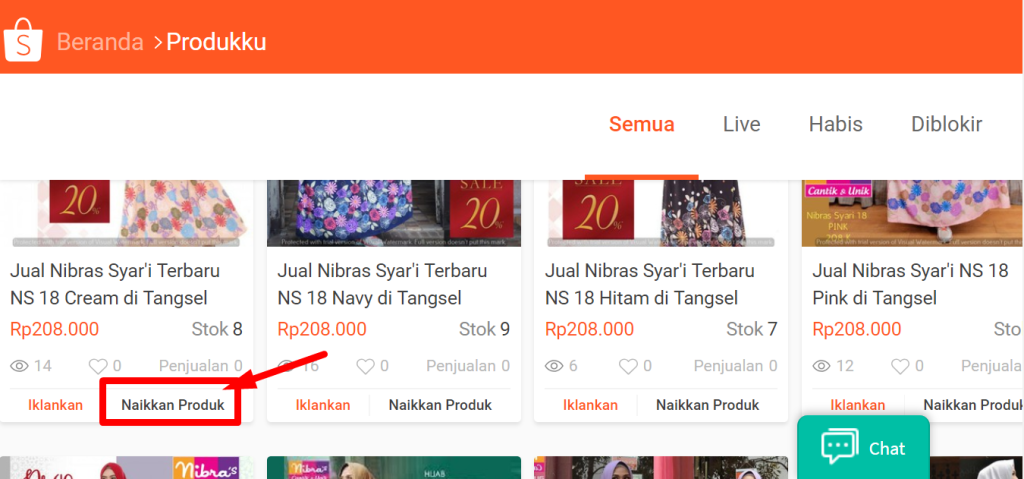Click Naikkan Produk on NS 18 Hitam

708,405
